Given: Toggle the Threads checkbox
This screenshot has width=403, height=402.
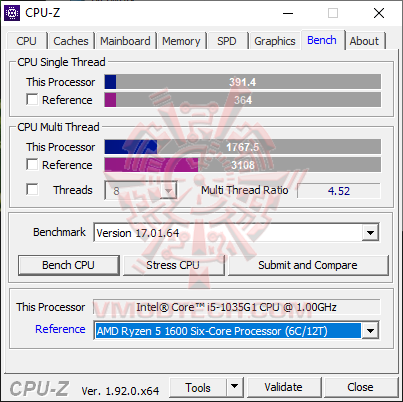Looking at the screenshot, I should pos(32,189).
